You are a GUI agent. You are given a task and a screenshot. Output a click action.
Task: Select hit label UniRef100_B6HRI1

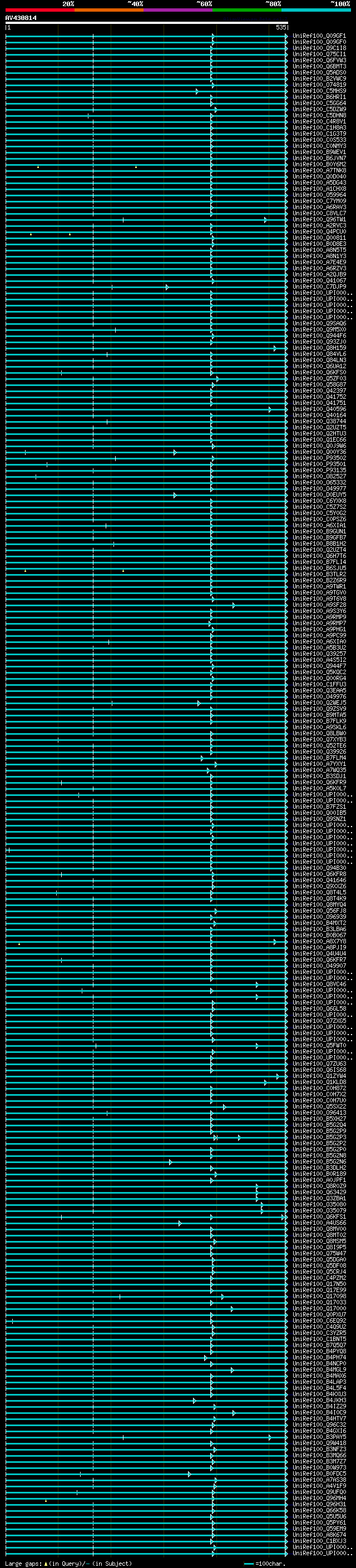(x=319, y=97)
